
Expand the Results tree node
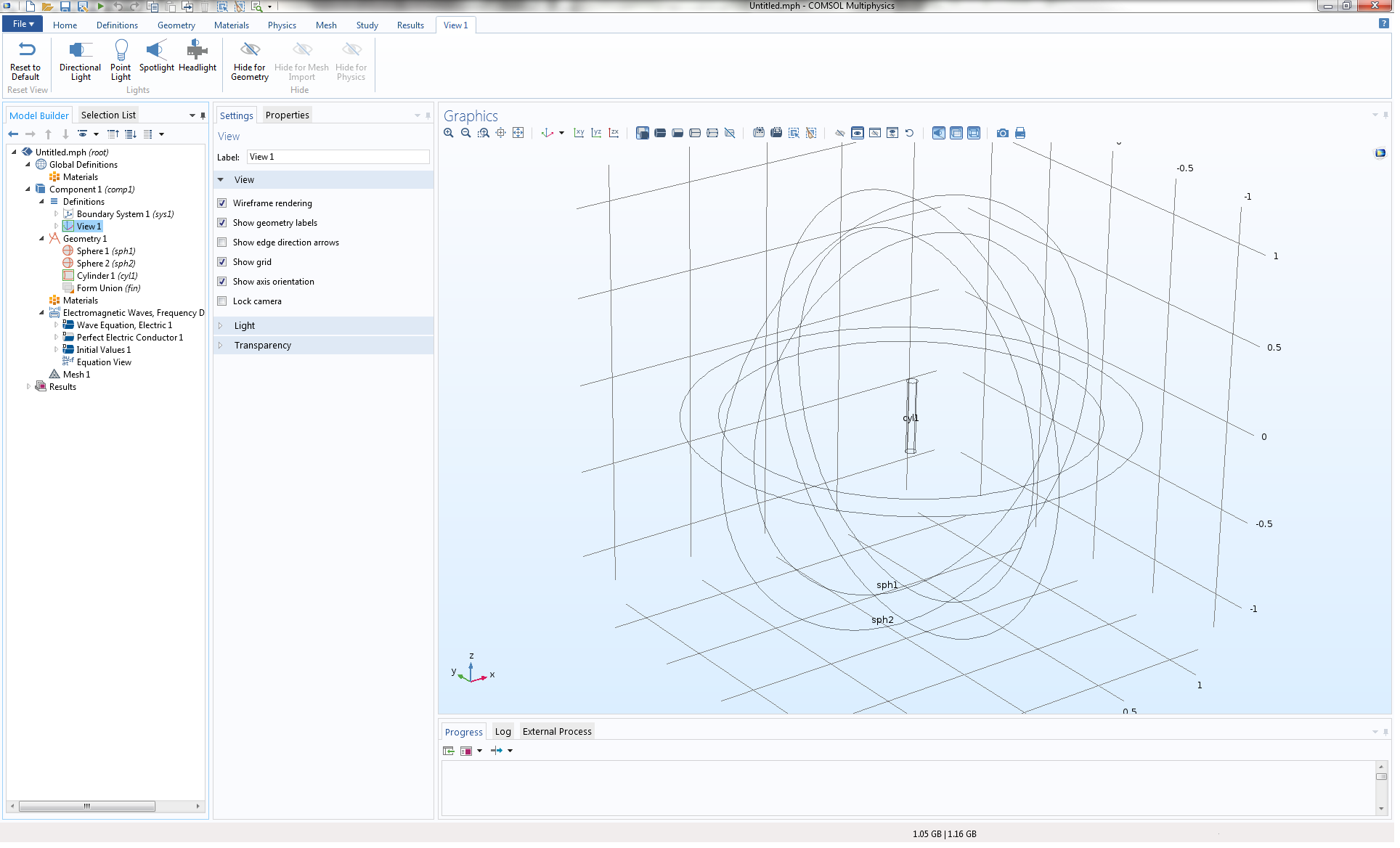pos(28,387)
